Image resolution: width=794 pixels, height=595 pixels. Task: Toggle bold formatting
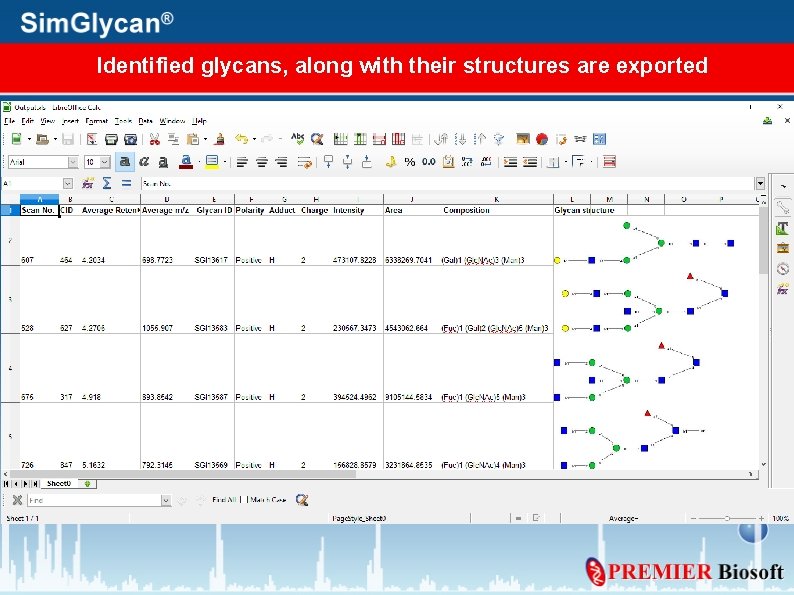tap(125, 162)
